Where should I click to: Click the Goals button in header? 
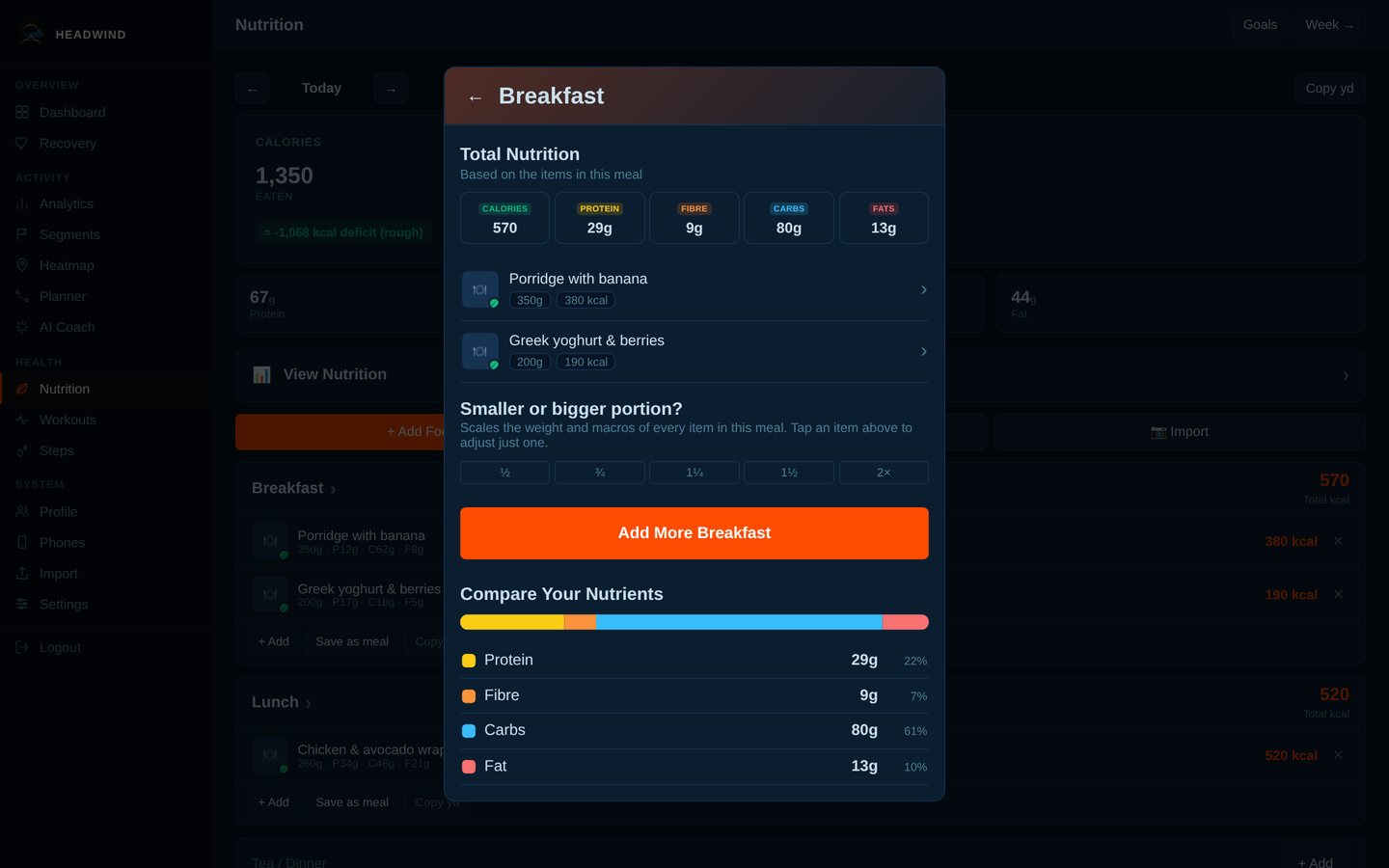tap(1260, 25)
